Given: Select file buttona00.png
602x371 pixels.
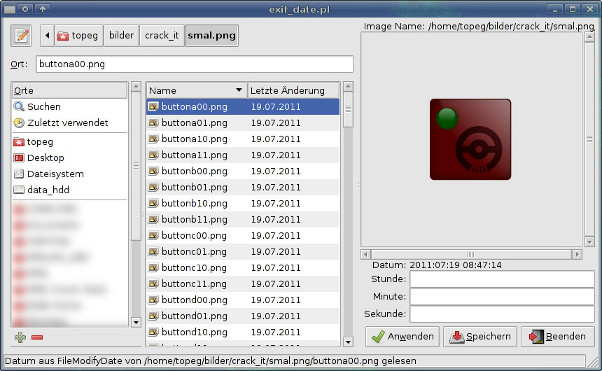Looking at the screenshot, I should (x=243, y=107).
